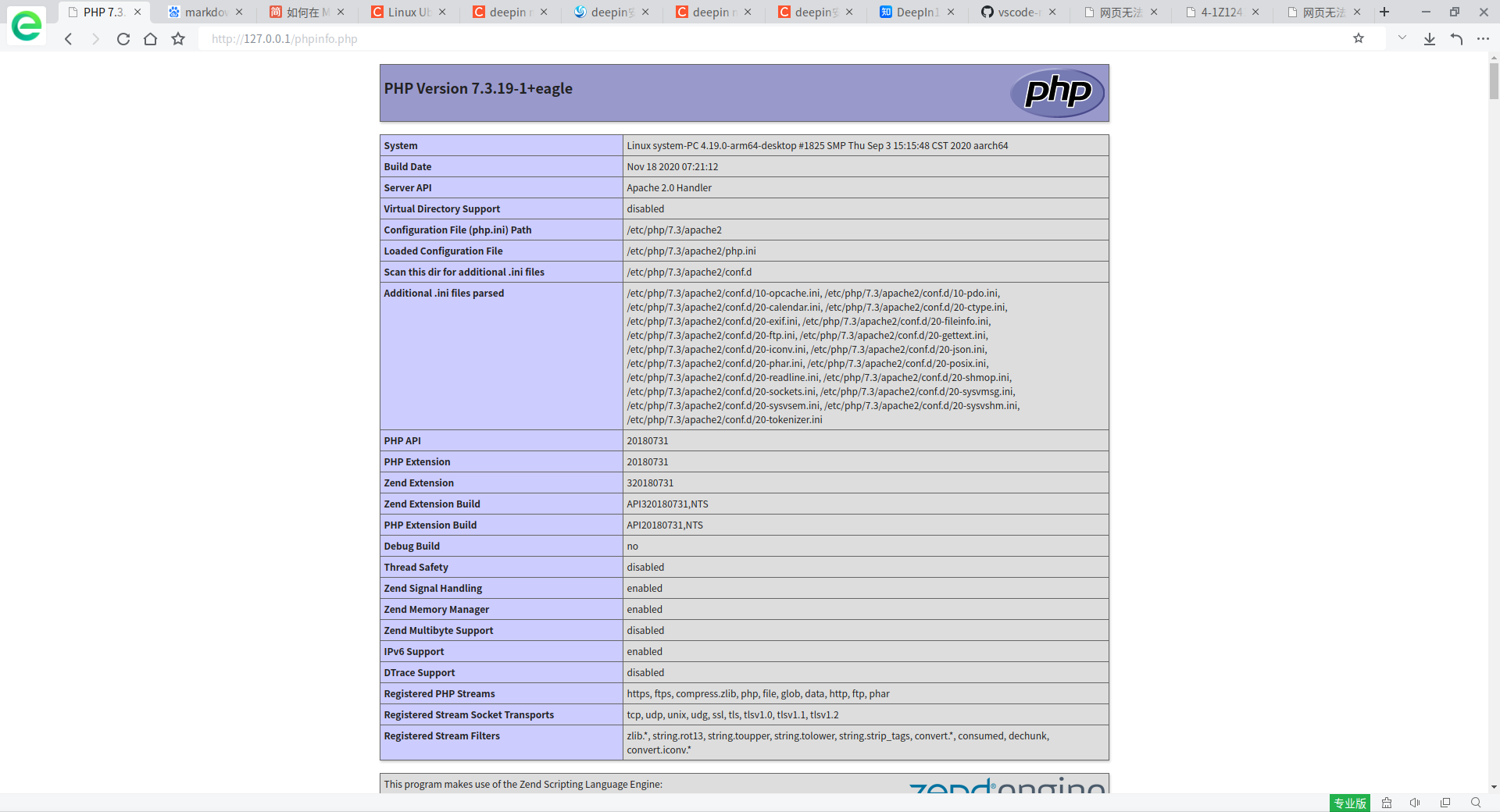Screen dimensions: 1500x812
Task: Click the 'Zend Memory Manager' label
Action: coord(437,609)
